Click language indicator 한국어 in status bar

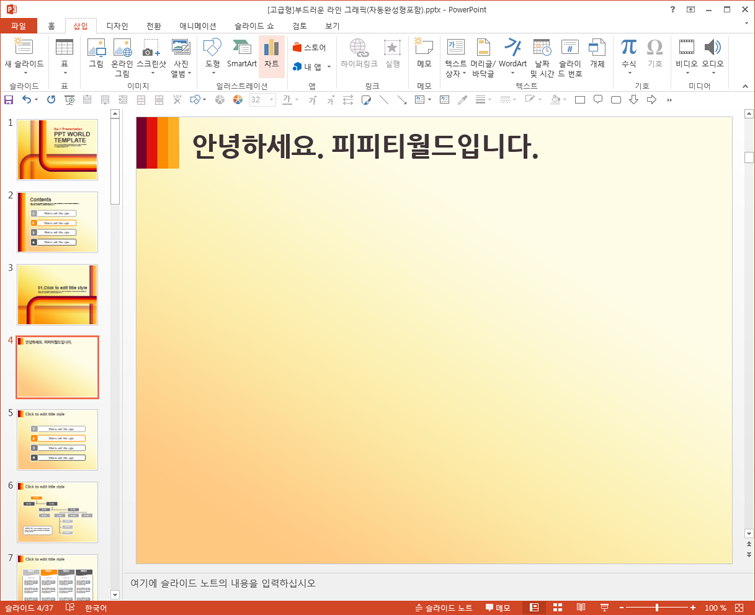point(96,608)
